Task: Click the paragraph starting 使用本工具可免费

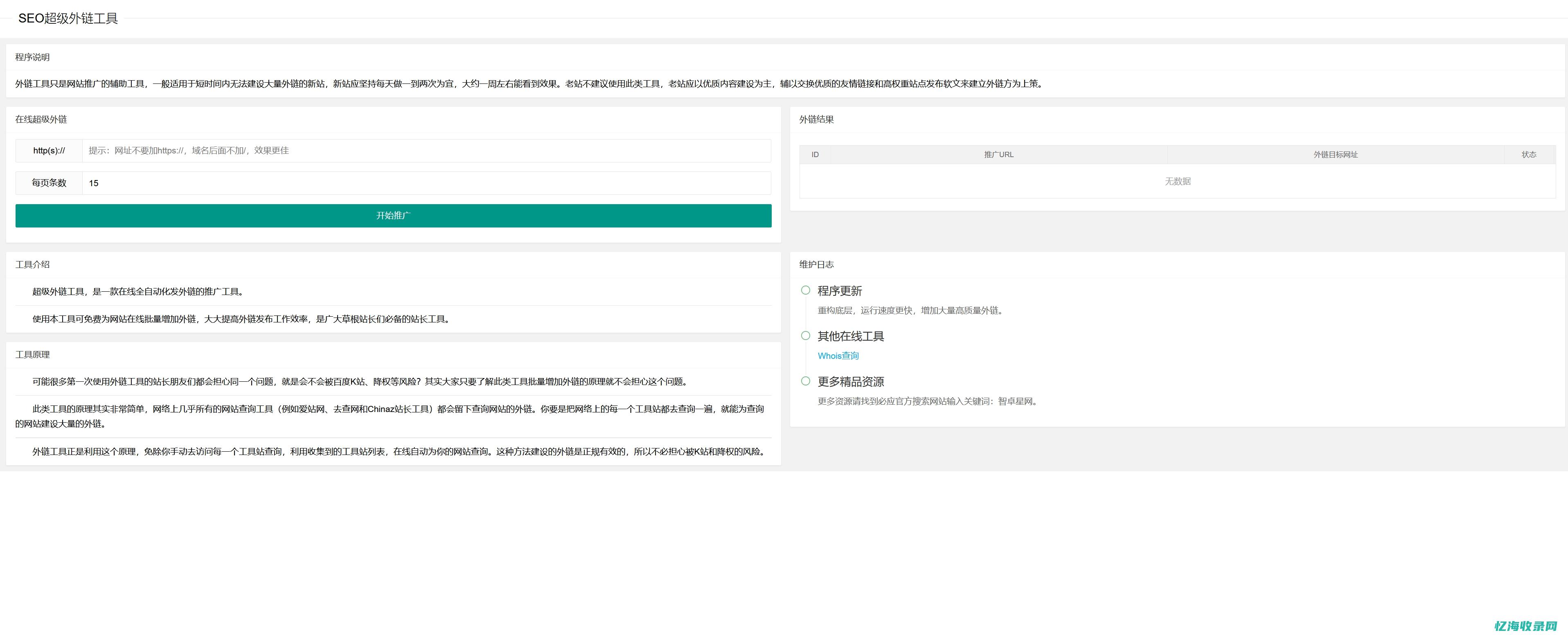Action: [243, 319]
